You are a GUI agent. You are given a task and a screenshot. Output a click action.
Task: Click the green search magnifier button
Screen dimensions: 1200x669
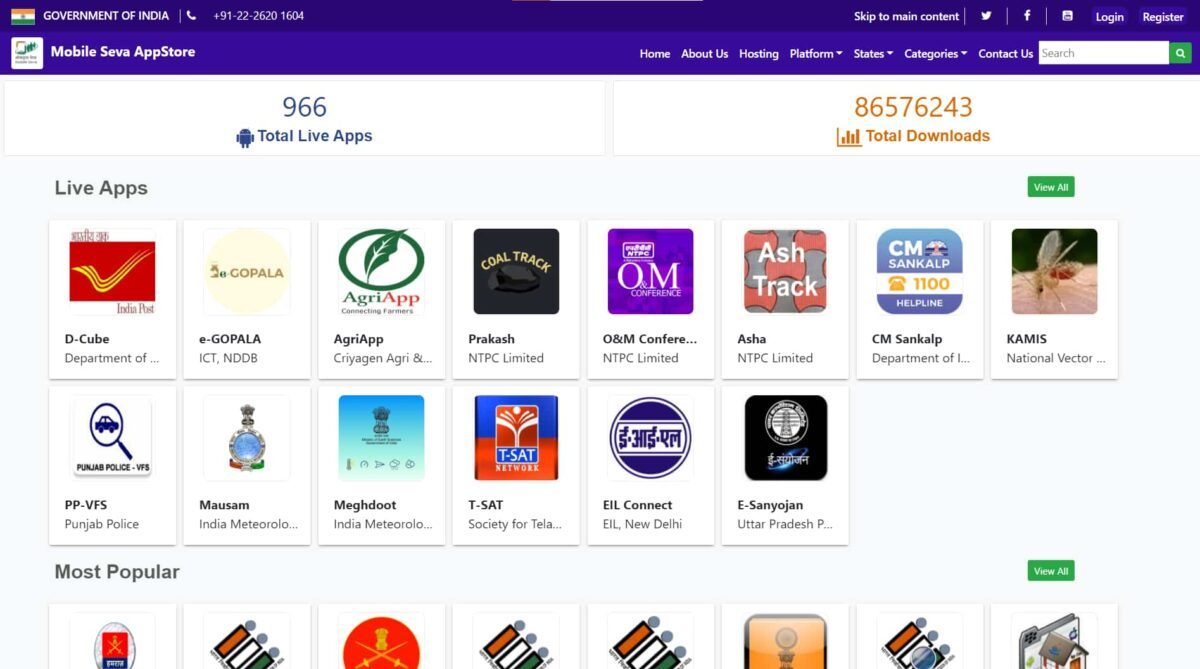coord(1182,54)
